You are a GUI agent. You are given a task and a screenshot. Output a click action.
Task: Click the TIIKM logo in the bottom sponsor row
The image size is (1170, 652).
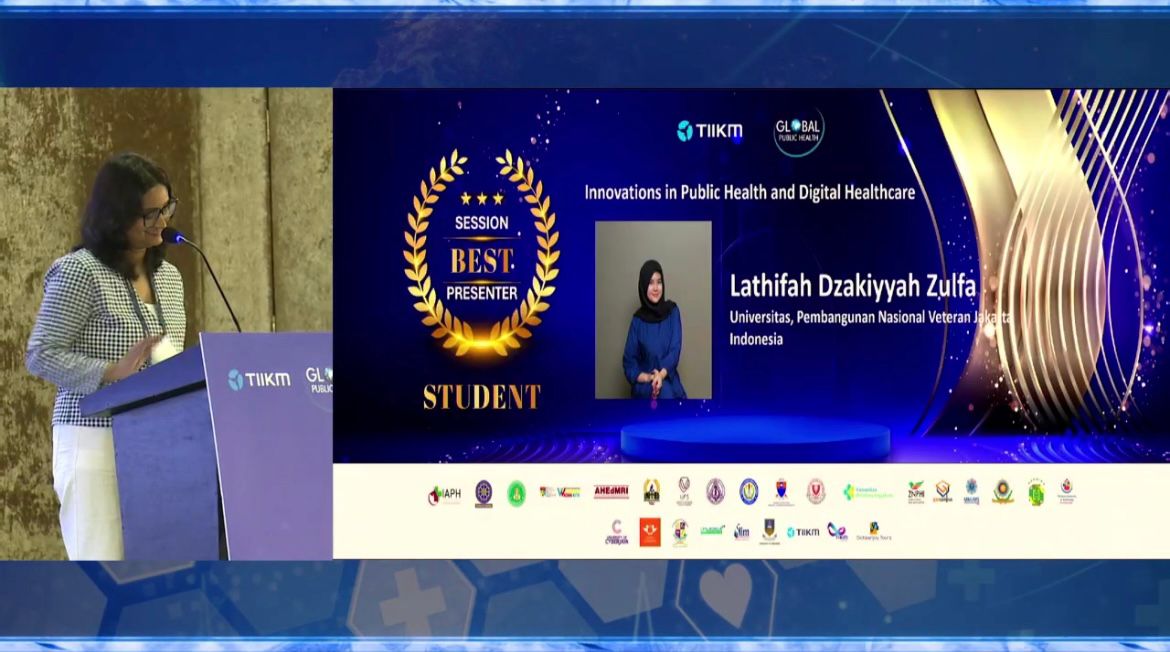coord(802,532)
